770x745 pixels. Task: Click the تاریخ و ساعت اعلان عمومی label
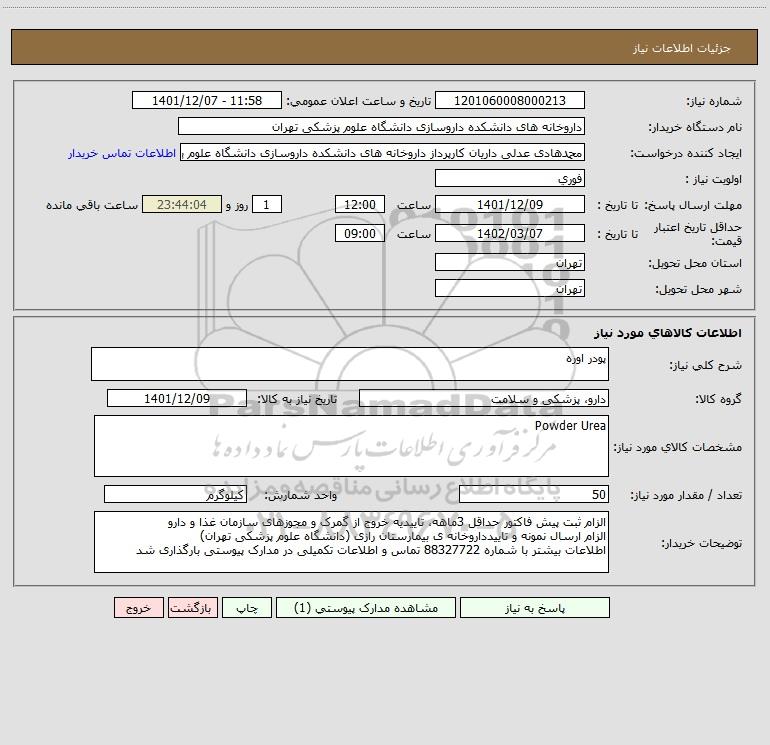(x=359, y=101)
